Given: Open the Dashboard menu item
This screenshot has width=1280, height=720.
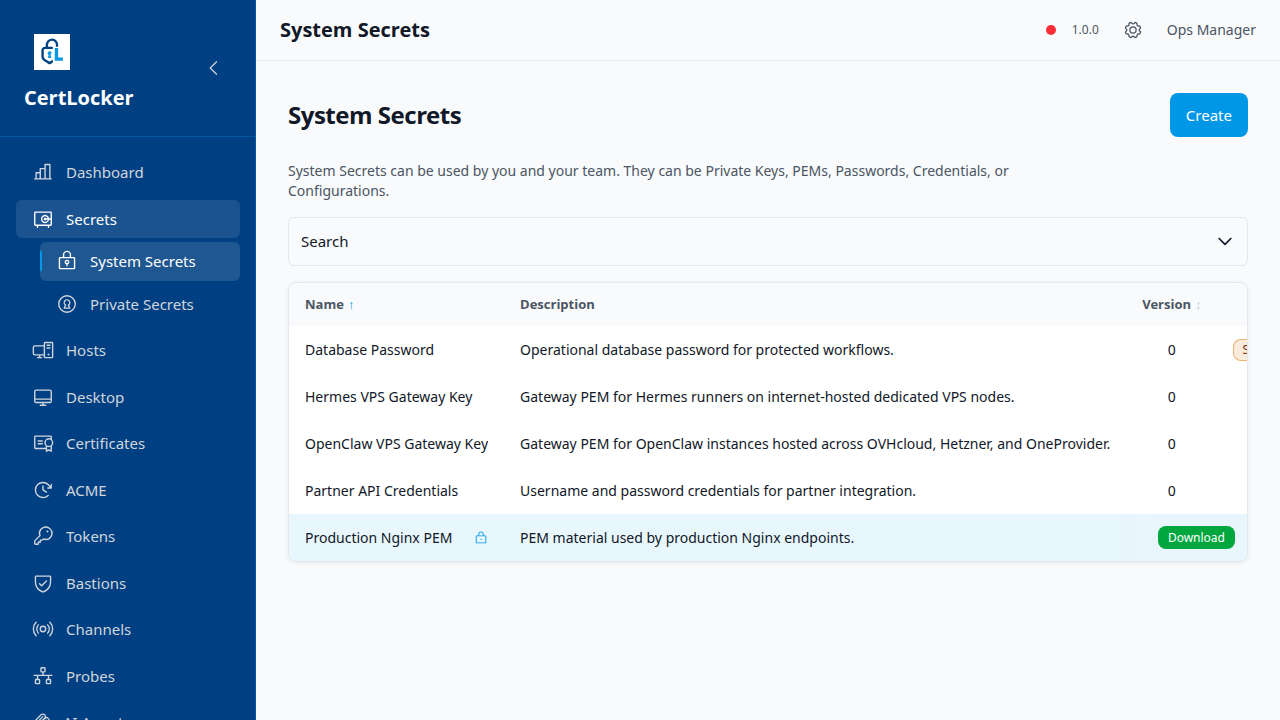Looking at the screenshot, I should tap(128, 172).
